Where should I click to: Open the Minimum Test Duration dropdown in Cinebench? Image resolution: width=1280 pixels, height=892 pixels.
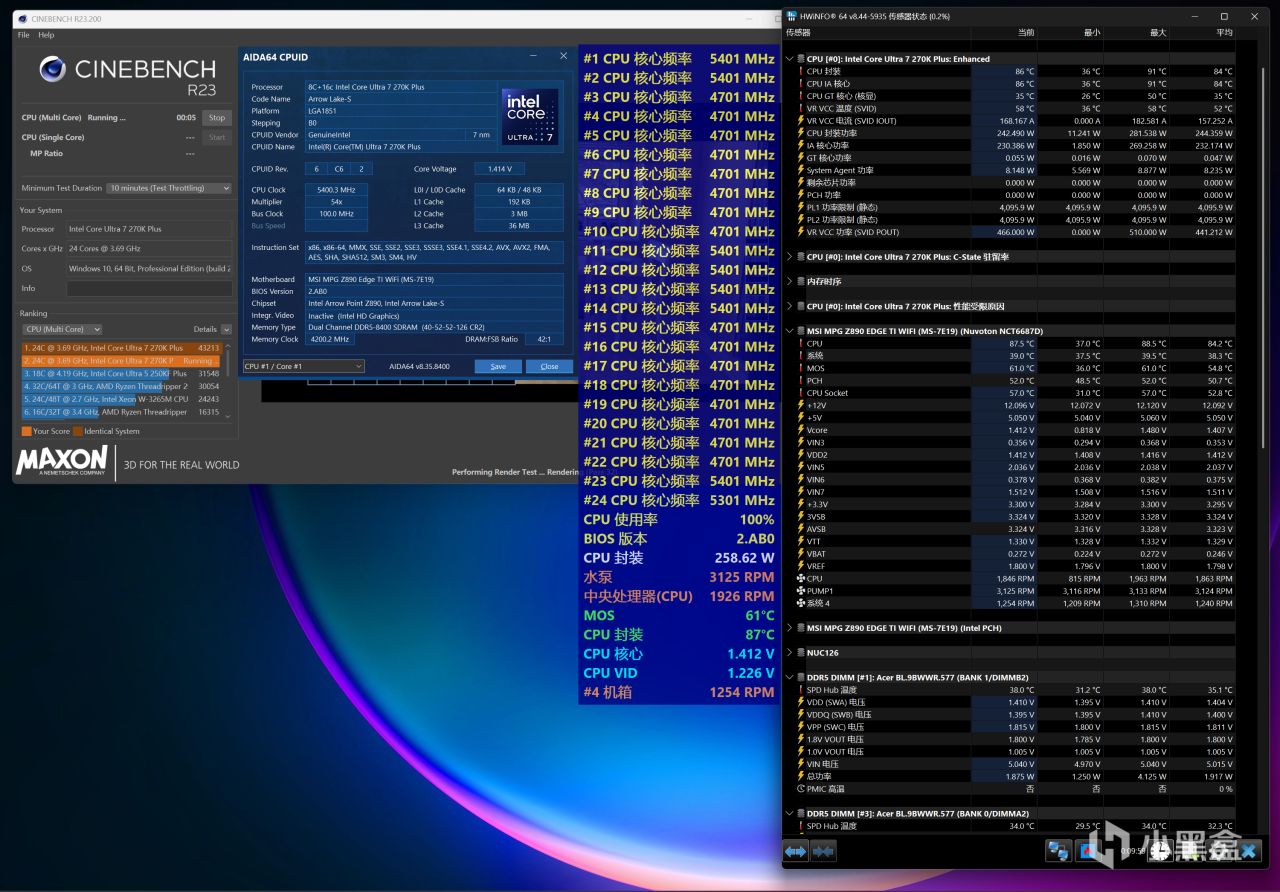point(170,188)
